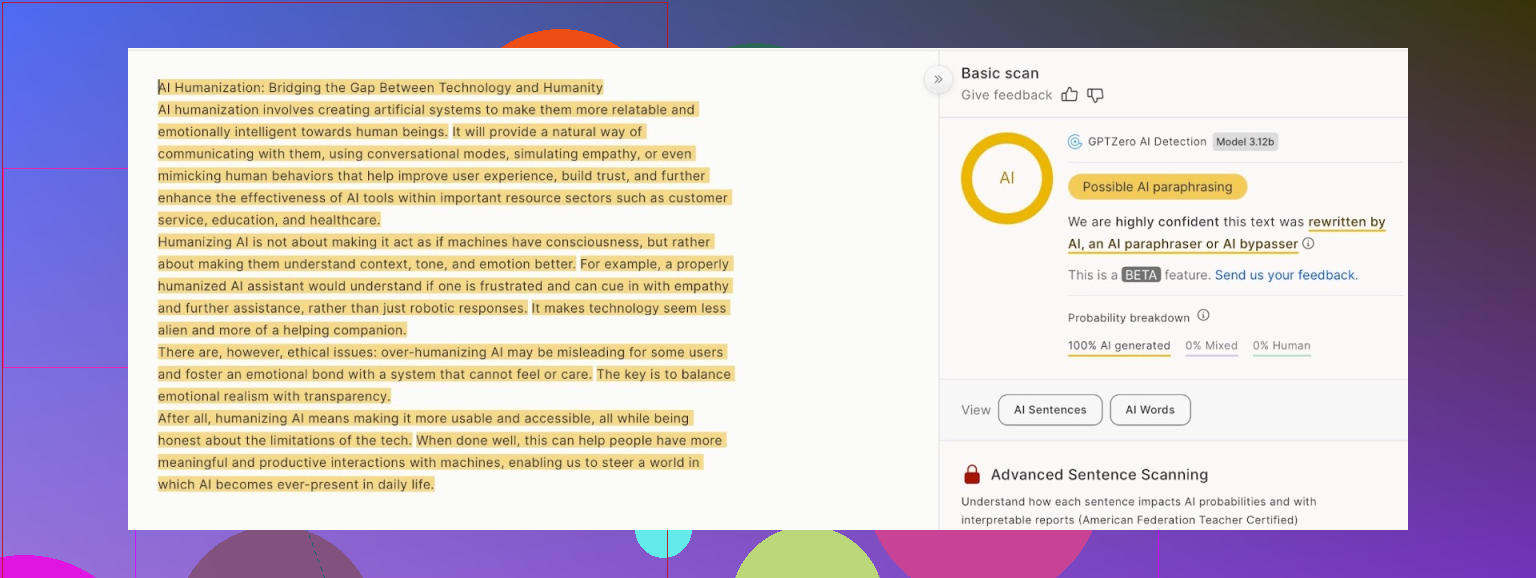
Task: Click the yellow AI donut chart
Action: click(1006, 178)
